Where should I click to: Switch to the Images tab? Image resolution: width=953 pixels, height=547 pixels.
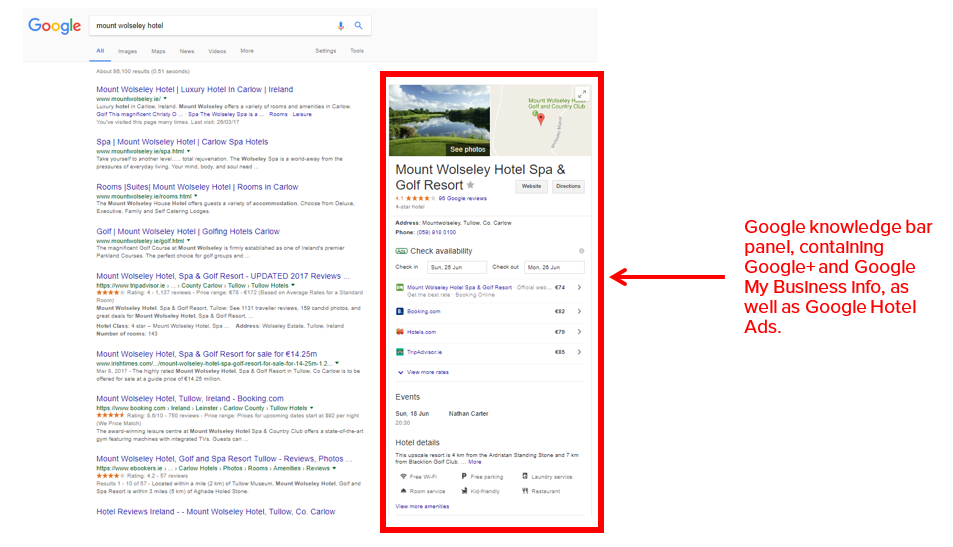pyautogui.click(x=128, y=51)
